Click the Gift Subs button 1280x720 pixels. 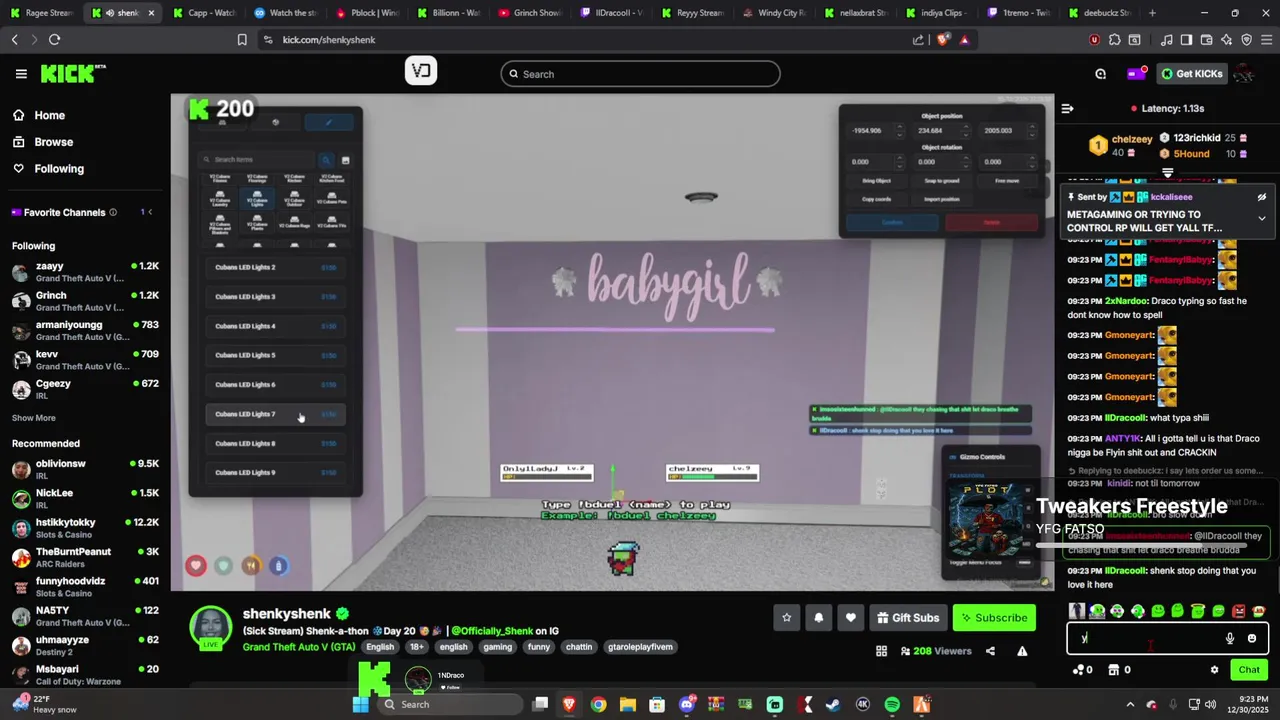coord(908,618)
